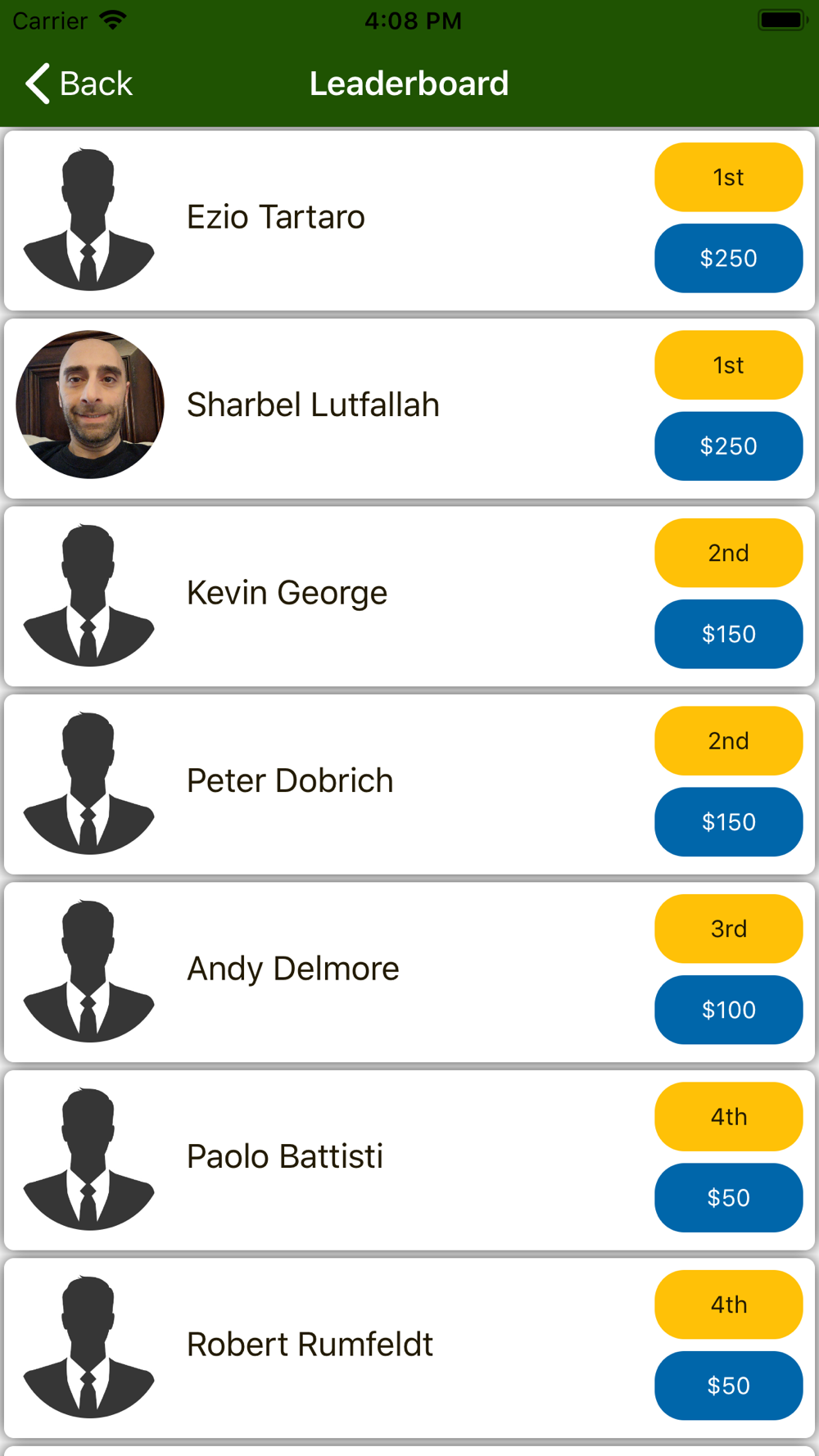Click Andy Delmore's $100 prize badge

coord(728,1010)
